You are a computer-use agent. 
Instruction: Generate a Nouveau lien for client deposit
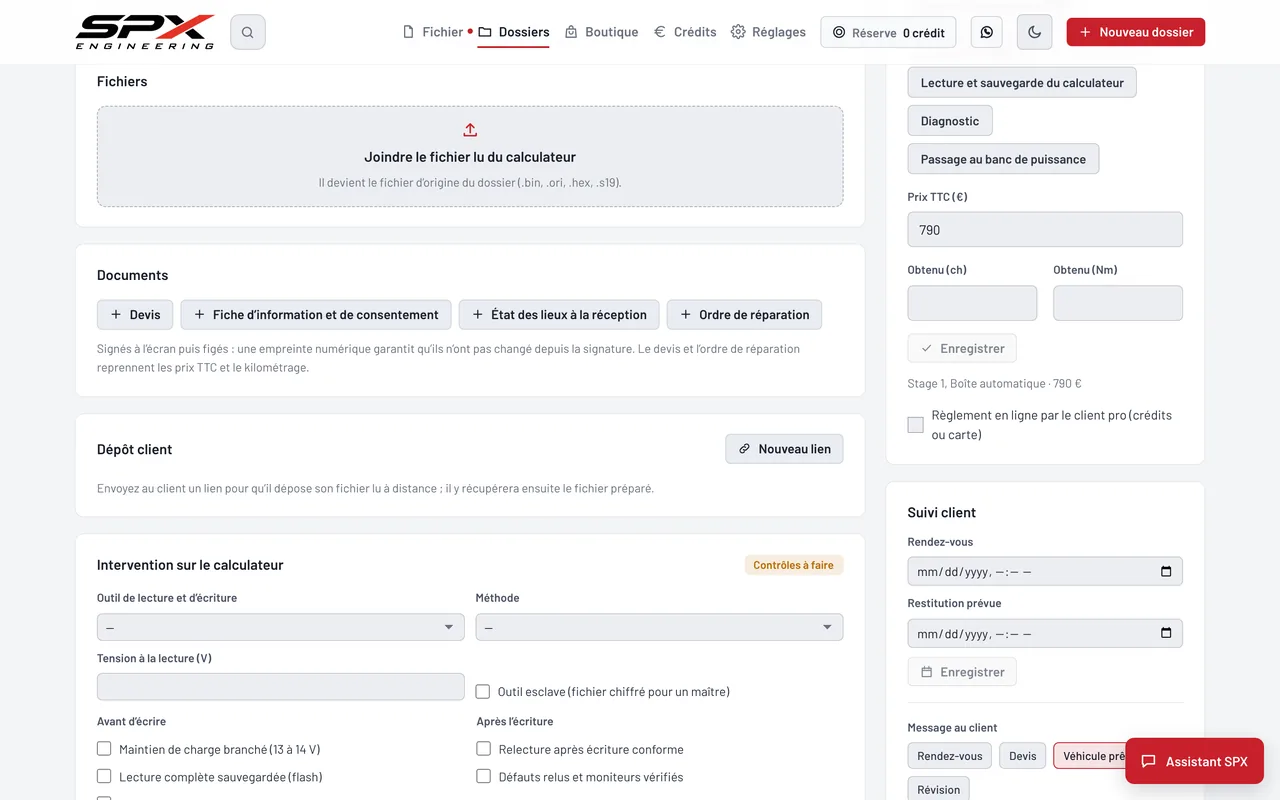(x=785, y=449)
